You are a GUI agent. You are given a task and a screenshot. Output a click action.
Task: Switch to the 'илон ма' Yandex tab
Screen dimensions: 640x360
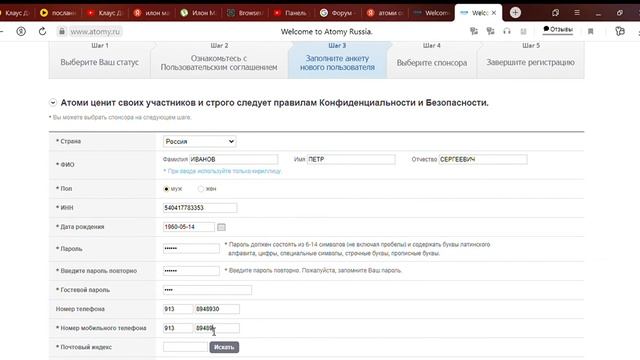[152, 13]
